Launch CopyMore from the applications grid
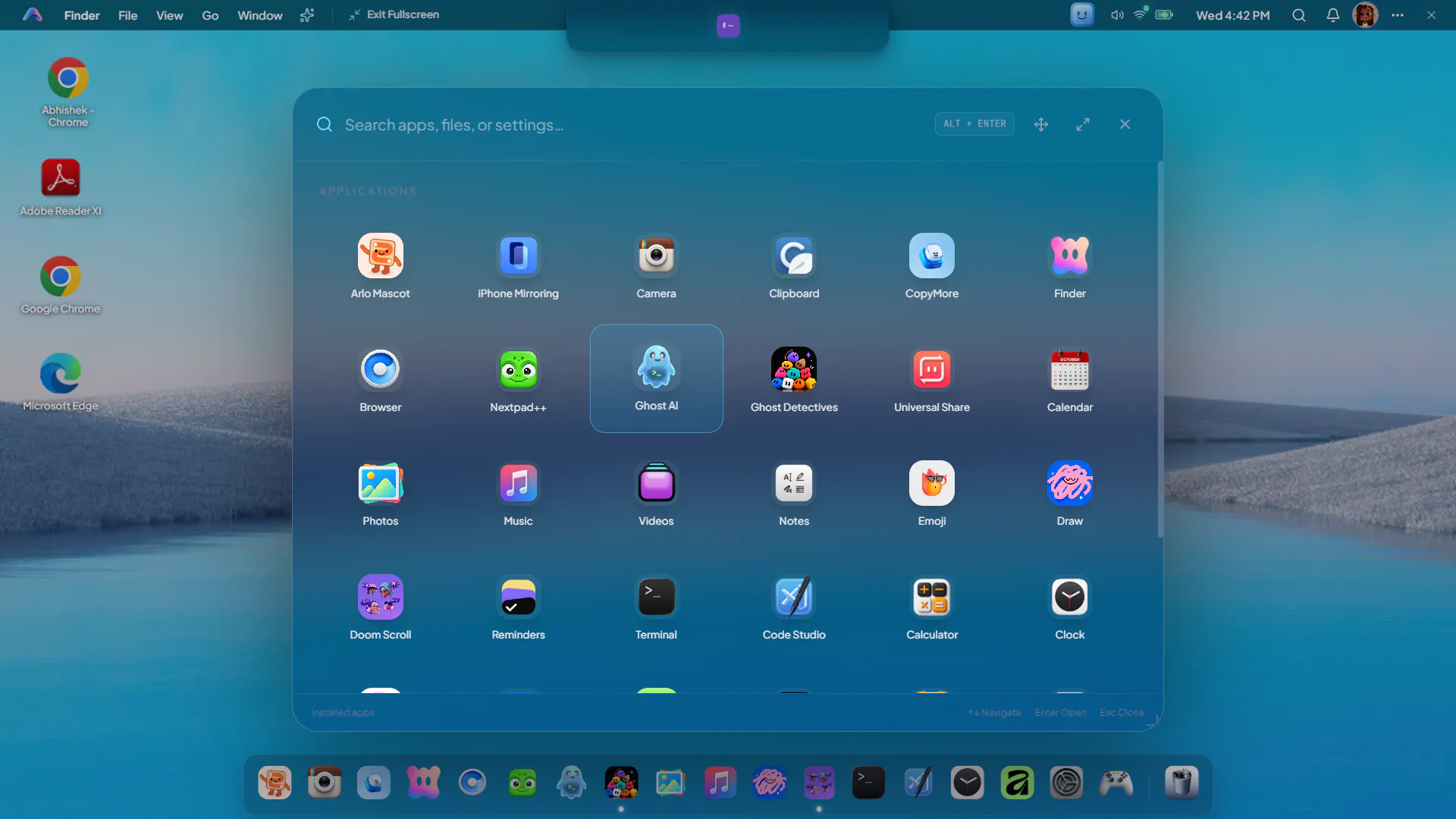This screenshot has height=819, width=1456. [932, 265]
